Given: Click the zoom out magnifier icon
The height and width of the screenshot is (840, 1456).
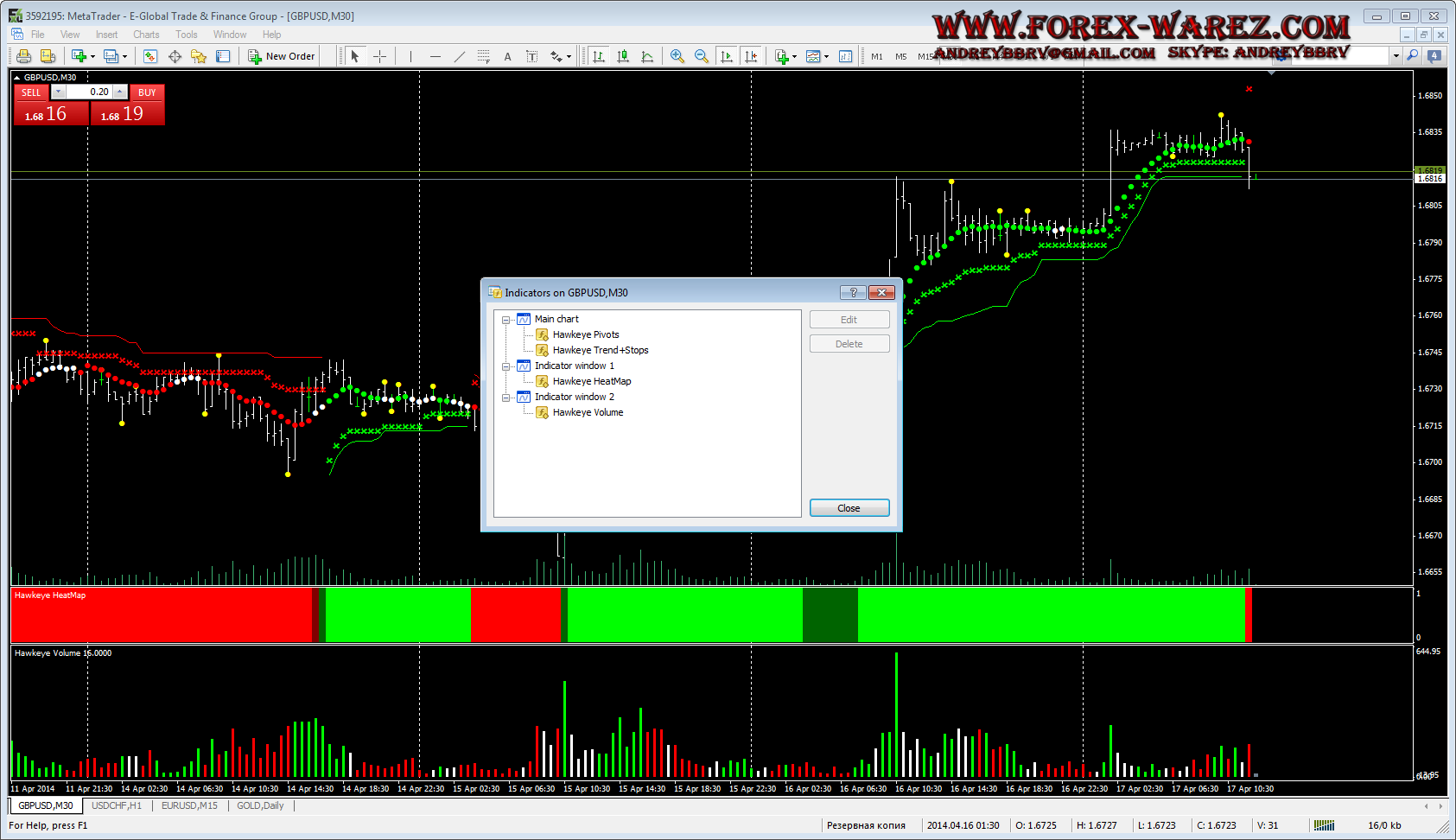Looking at the screenshot, I should pos(702,56).
